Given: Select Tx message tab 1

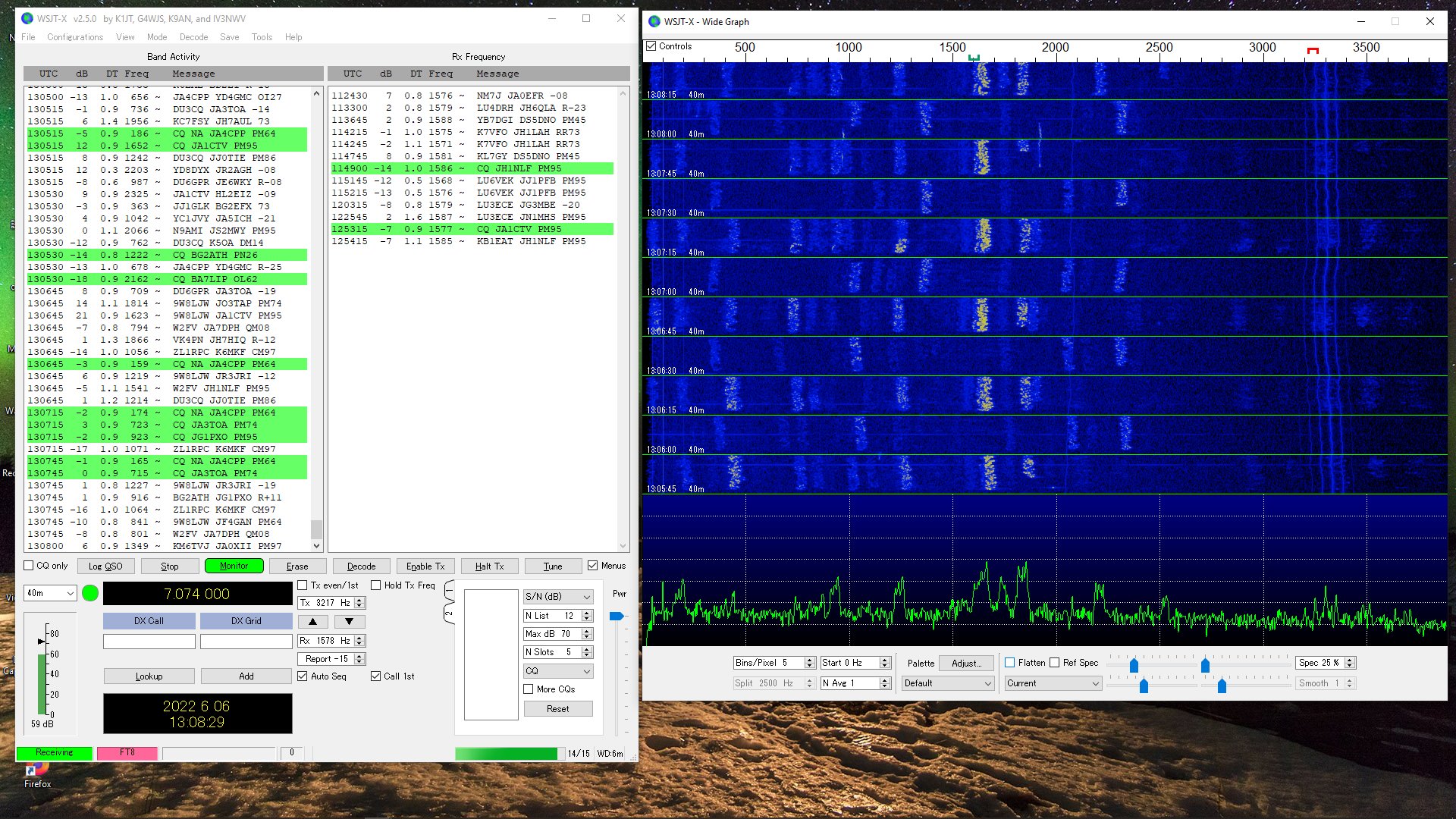Looking at the screenshot, I should pyautogui.click(x=449, y=590).
